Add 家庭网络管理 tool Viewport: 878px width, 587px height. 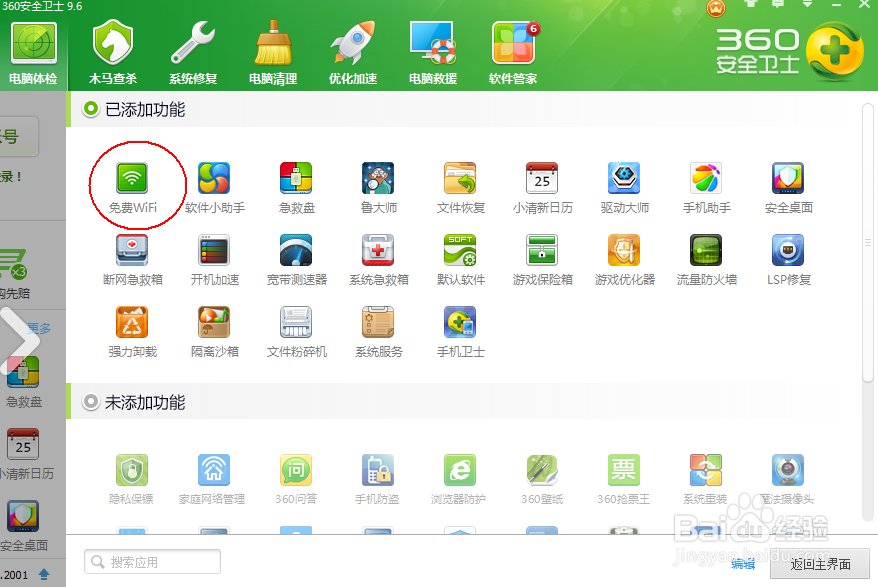point(212,479)
